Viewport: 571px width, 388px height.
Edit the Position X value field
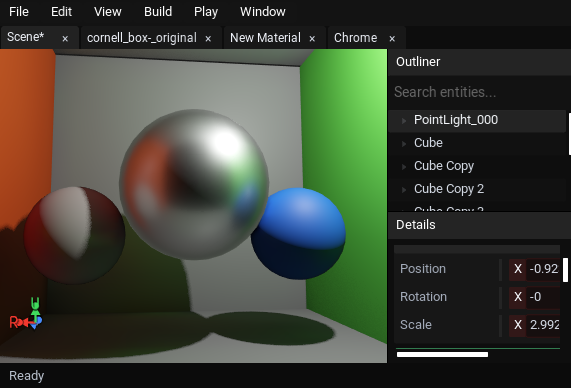coord(543,269)
